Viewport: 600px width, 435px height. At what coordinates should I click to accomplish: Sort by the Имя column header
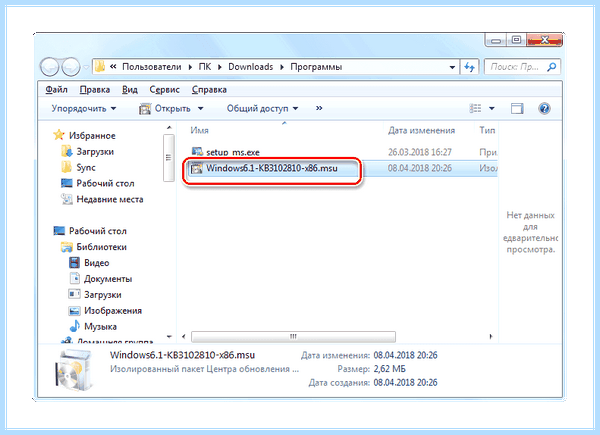(200, 130)
